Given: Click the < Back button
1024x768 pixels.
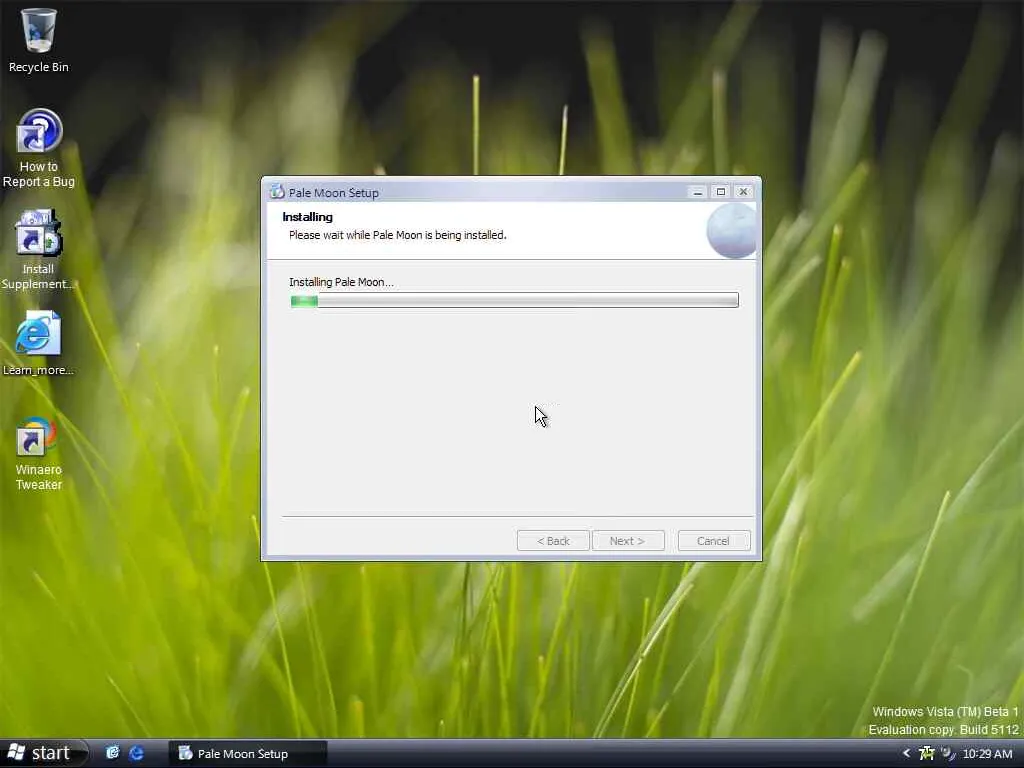Looking at the screenshot, I should 553,541.
